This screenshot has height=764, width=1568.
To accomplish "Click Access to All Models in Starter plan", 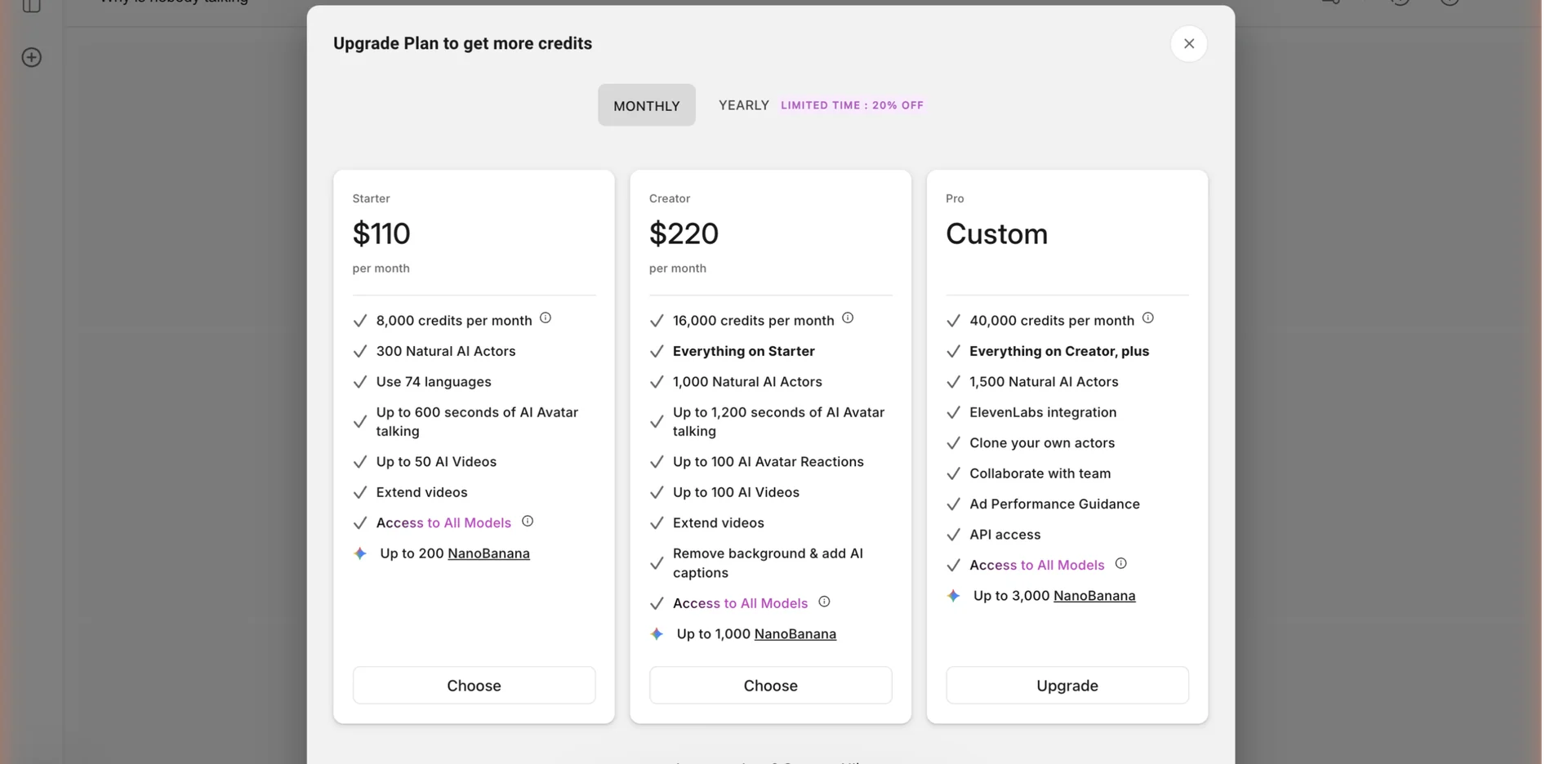I will pyautogui.click(x=443, y=522).
